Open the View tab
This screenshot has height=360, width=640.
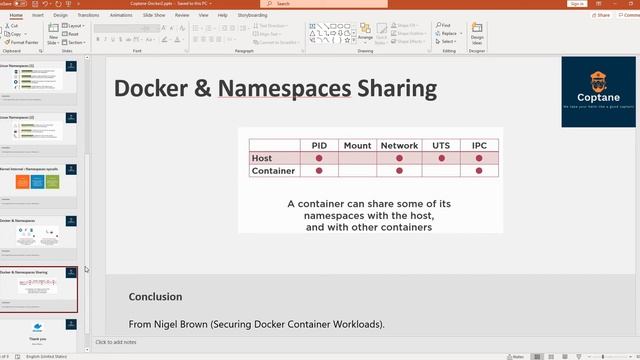pyautogui.click(x=203, y=15)
